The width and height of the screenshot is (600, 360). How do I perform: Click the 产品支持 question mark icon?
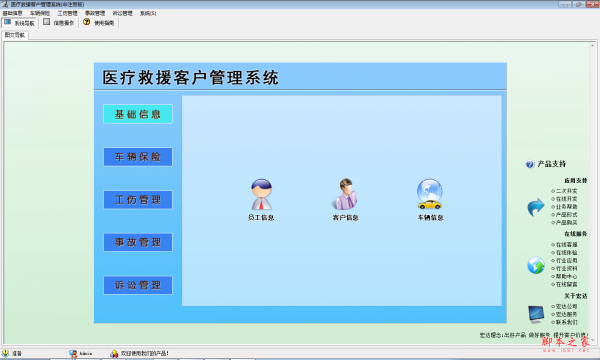(x=530, y=164)
